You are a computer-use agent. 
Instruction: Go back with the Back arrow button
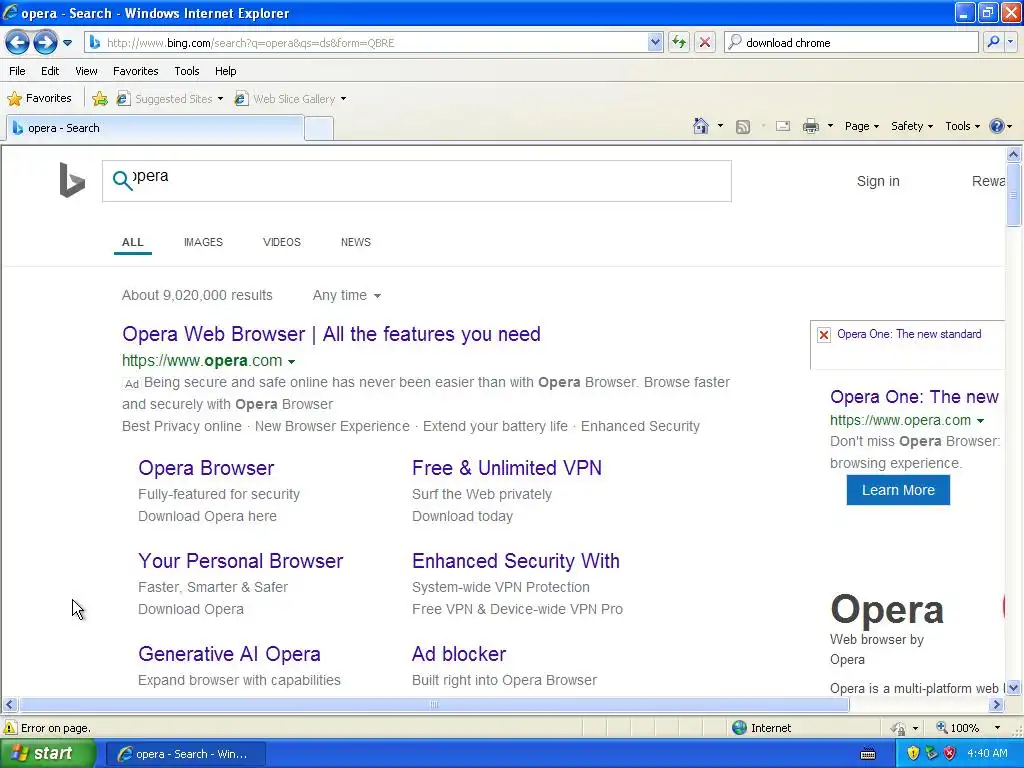tap(18, 43)
